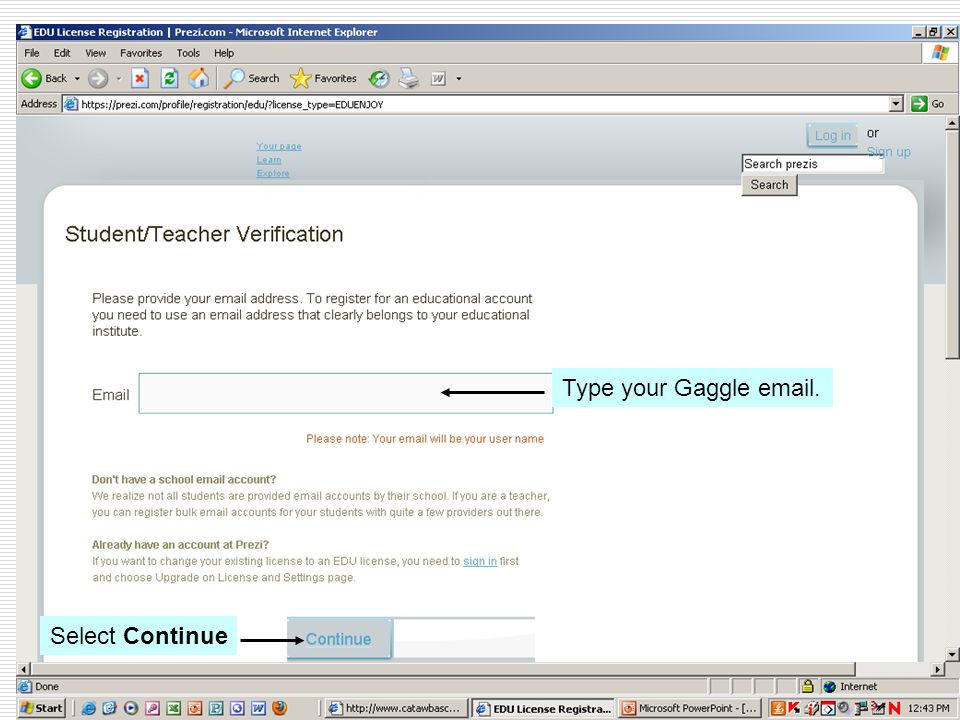Screen dimensions: 960x720
Task: Click the green Back arrow button
Action: [31, 78]
